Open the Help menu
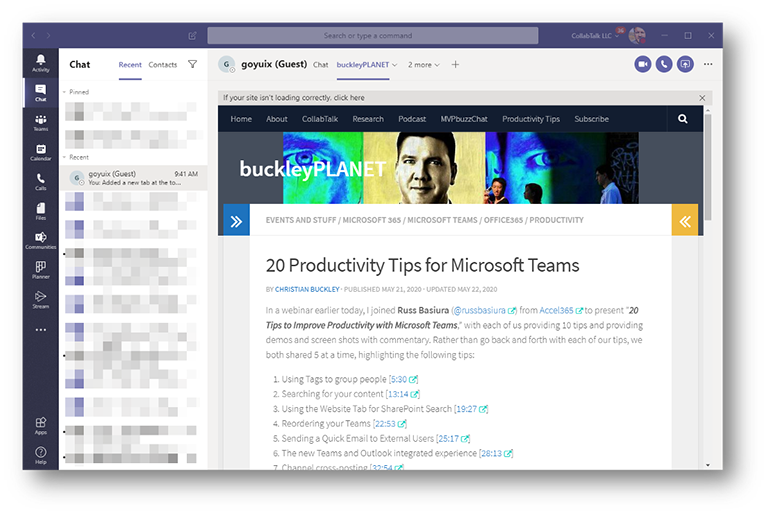 pos(41,455)
